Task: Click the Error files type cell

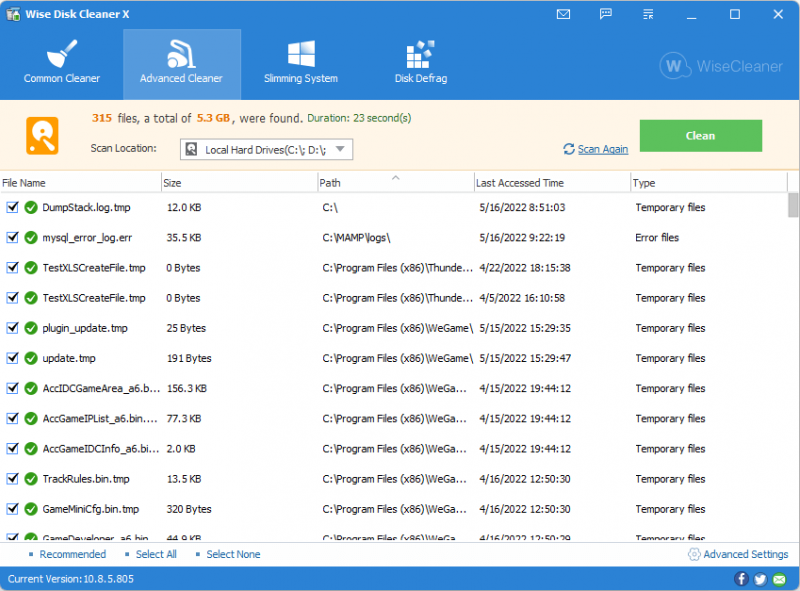Action: coord(657,238)
